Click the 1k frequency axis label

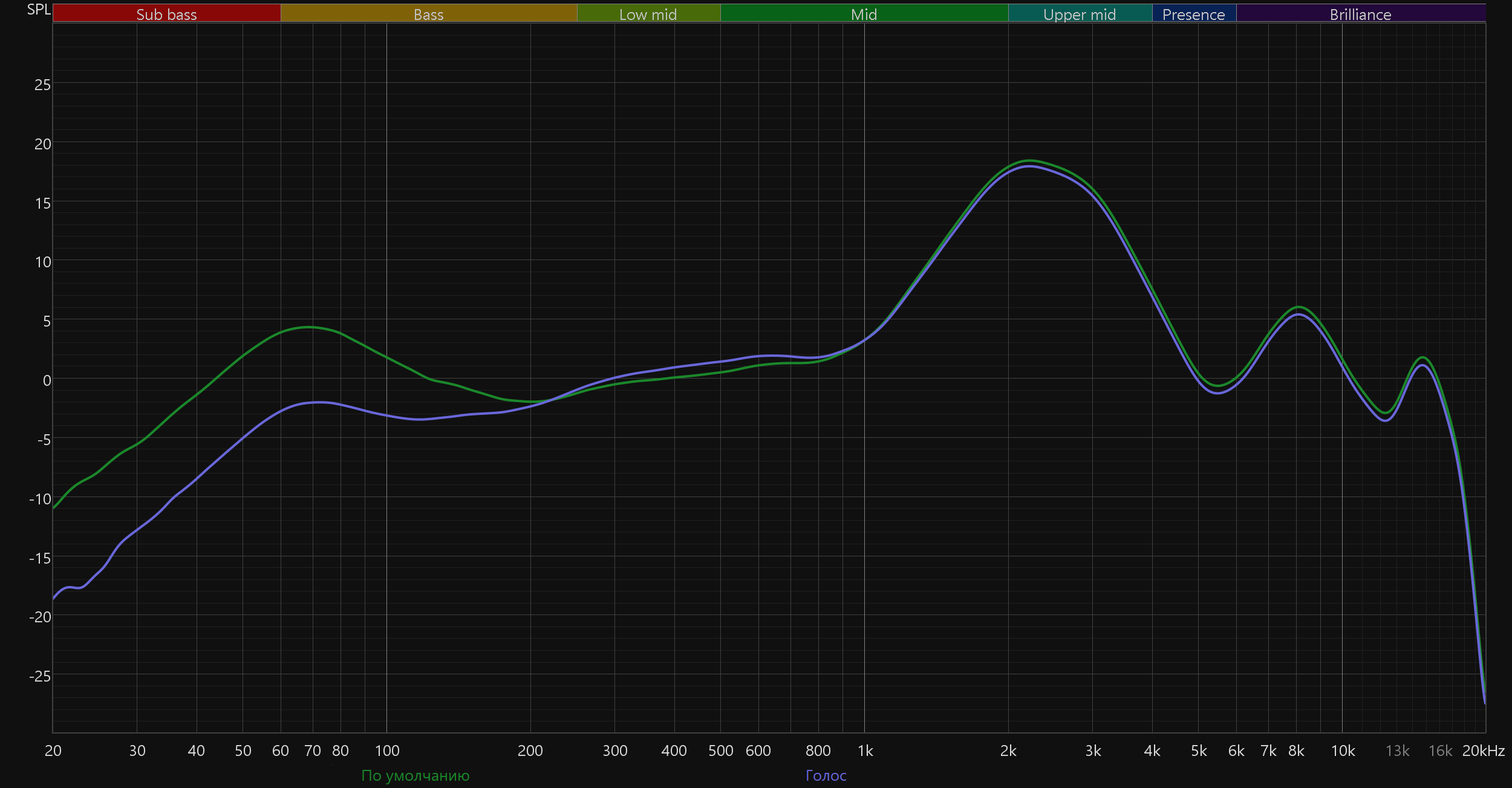[x=865, y=751]
